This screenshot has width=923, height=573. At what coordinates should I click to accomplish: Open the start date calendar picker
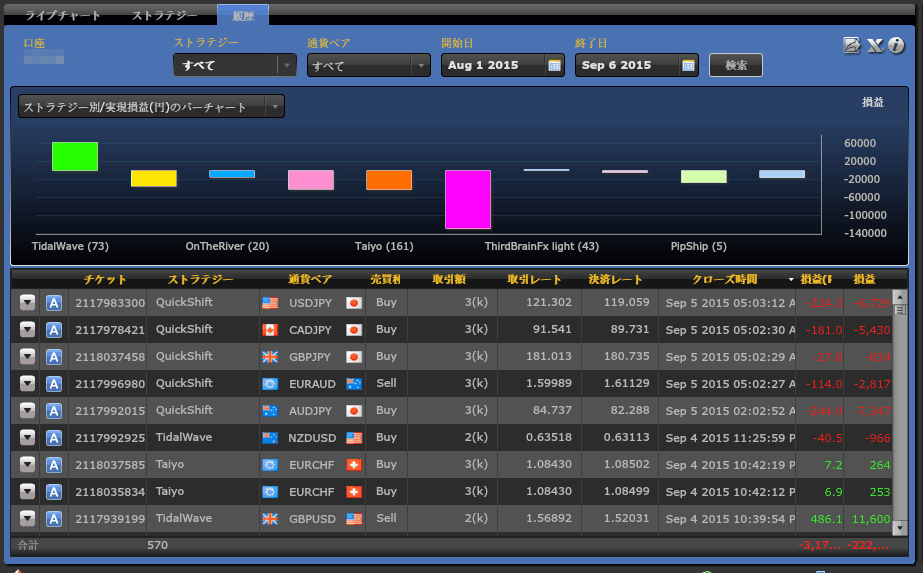coord(554,65)
